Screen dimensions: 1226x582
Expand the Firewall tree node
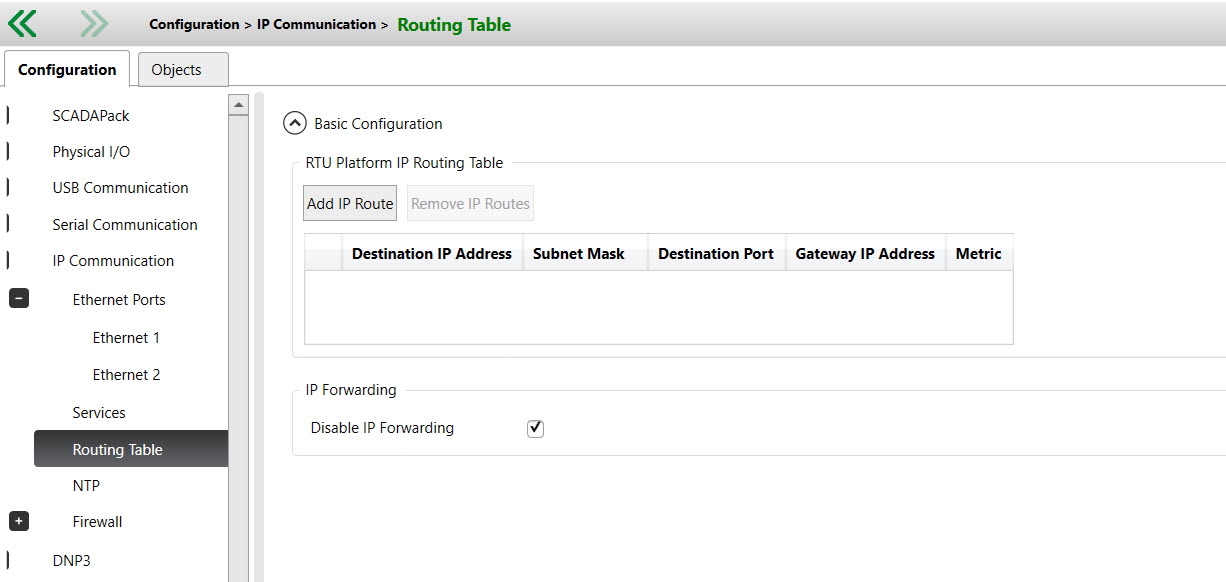[19, 521]
